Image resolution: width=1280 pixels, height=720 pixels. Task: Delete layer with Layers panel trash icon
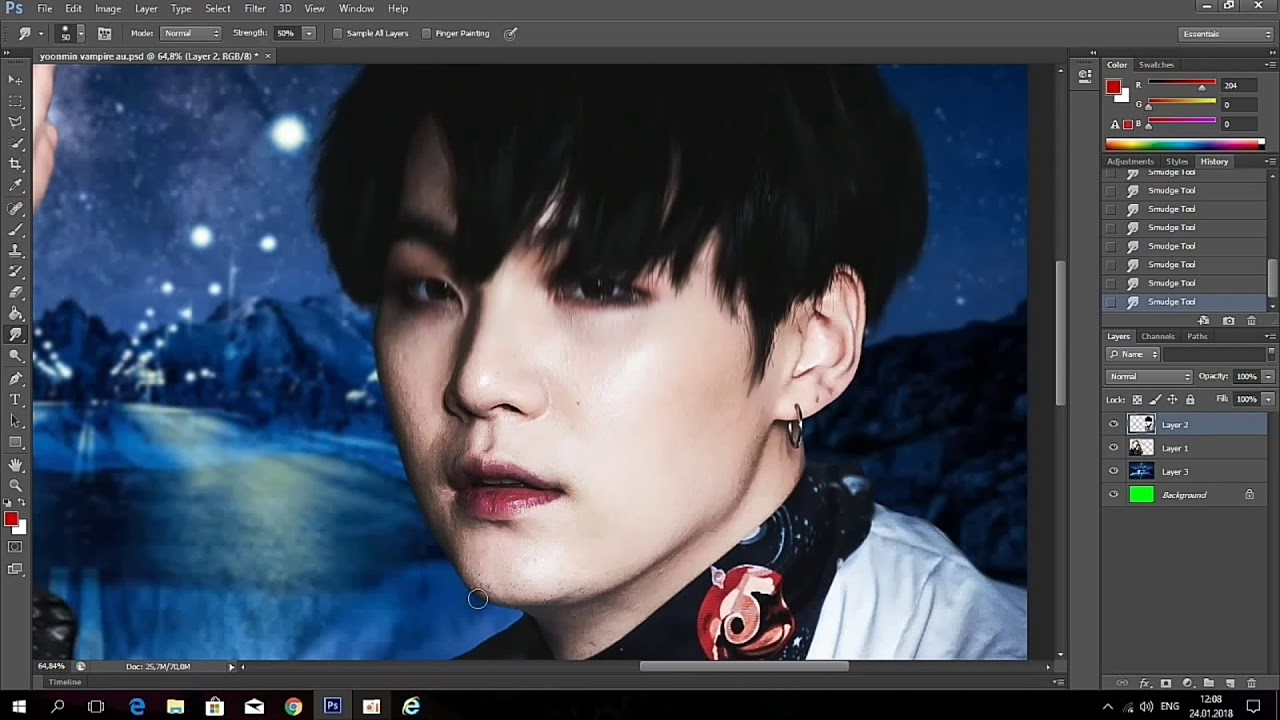(x=1251, y=683)
